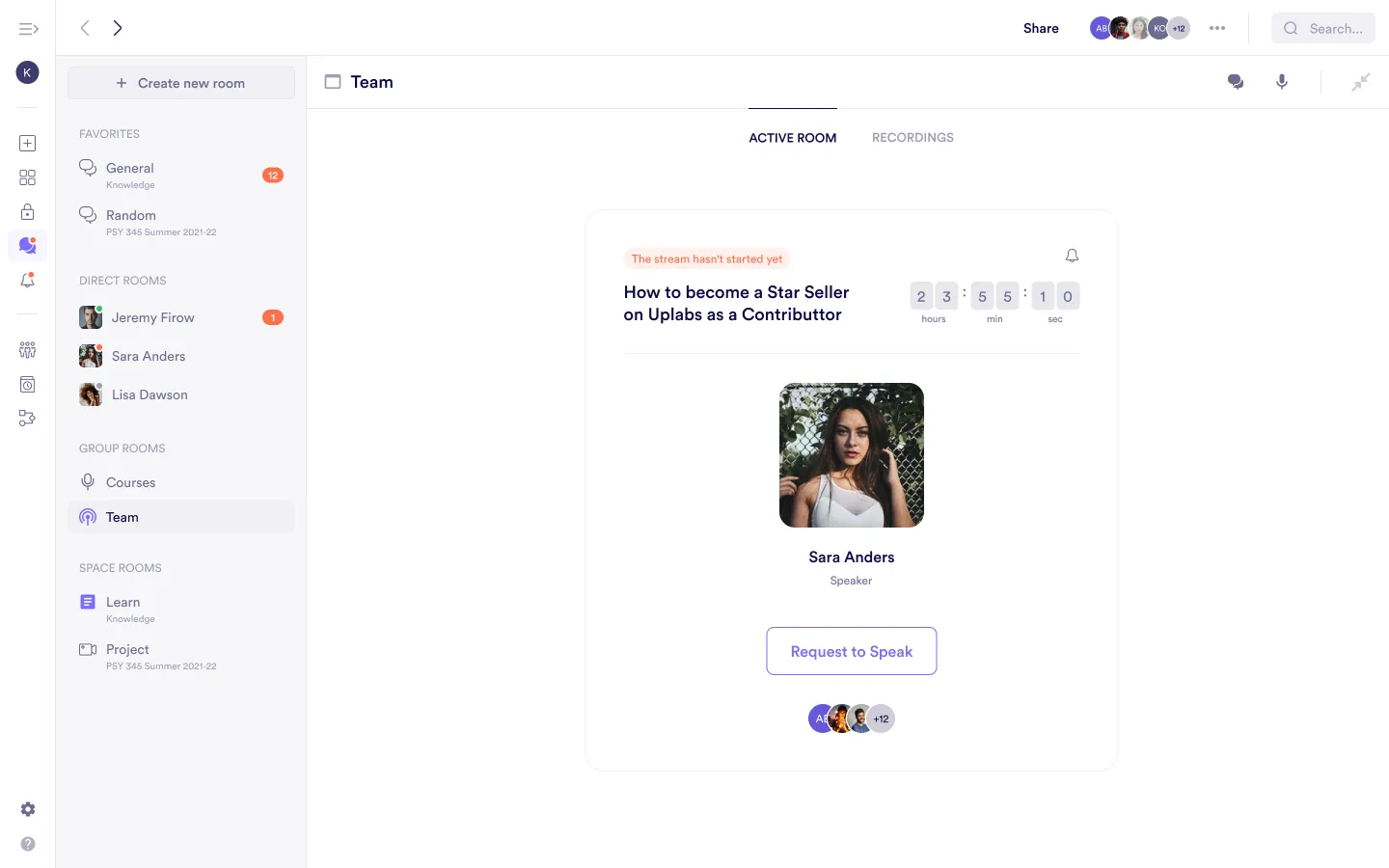
Task: Click the Search input field
Action: point(1334,29)
